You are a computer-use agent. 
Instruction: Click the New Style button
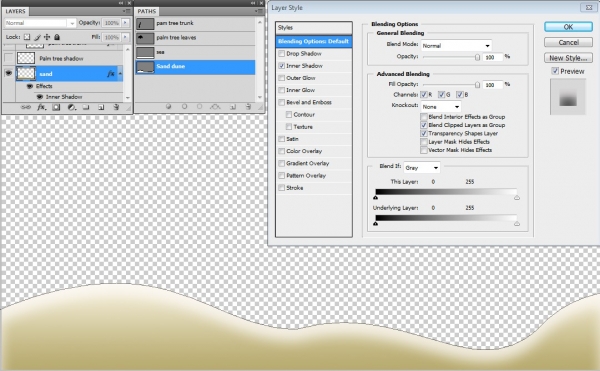click(x=568, y=58)
